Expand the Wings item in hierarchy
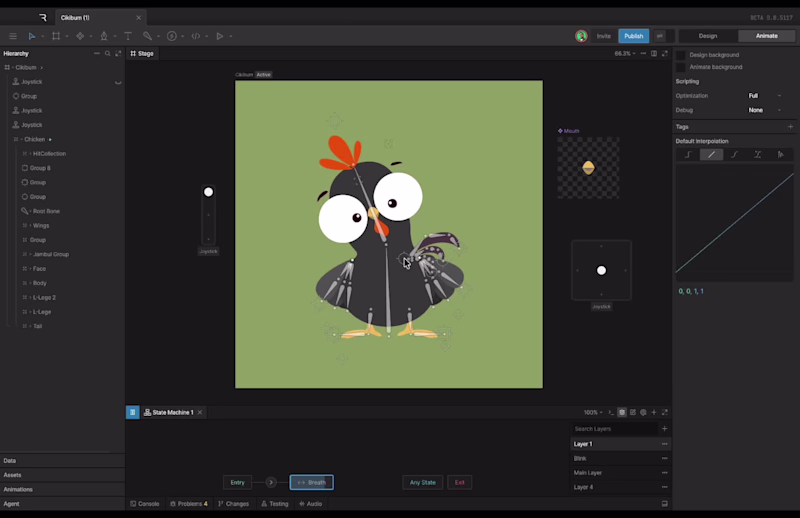 click(30, 226)
